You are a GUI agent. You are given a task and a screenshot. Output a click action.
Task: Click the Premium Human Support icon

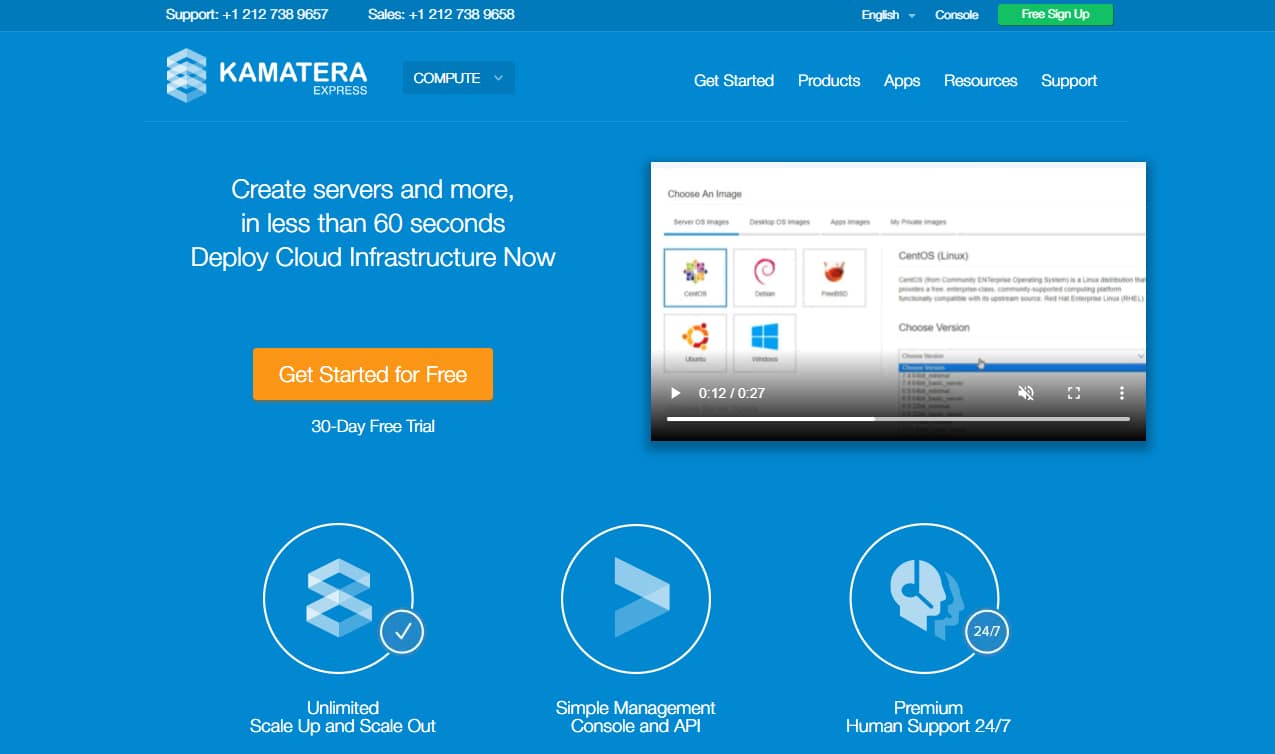click(924, 597)
